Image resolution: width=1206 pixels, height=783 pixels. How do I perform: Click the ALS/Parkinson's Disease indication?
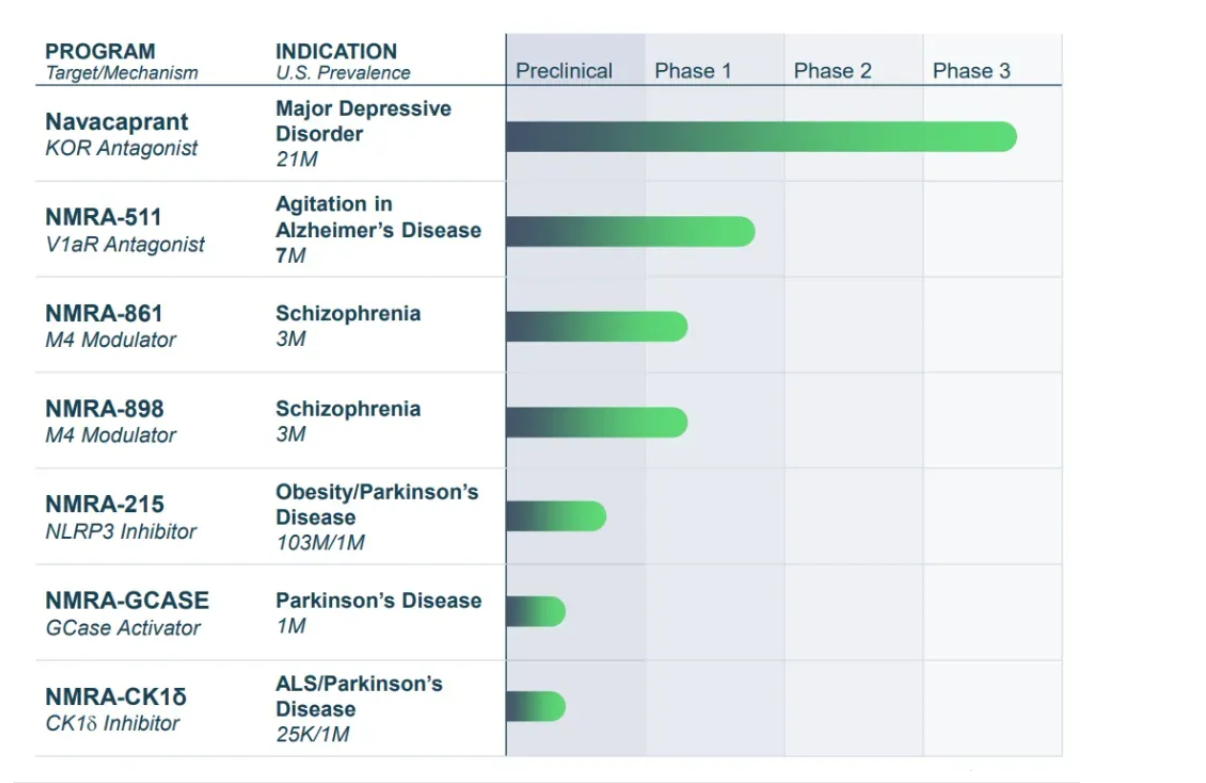[359, 696]
